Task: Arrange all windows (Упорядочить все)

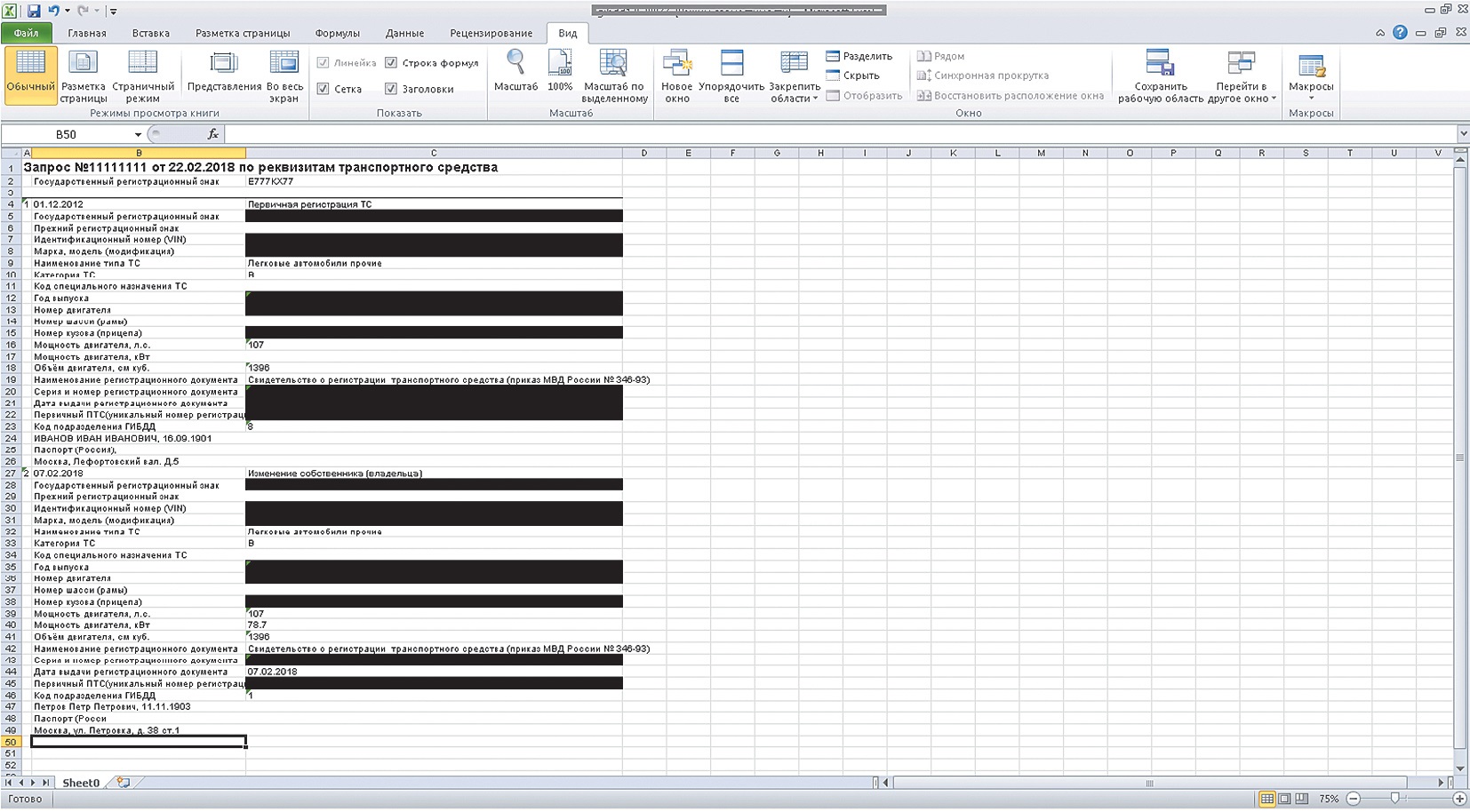Action: (731, 76)
